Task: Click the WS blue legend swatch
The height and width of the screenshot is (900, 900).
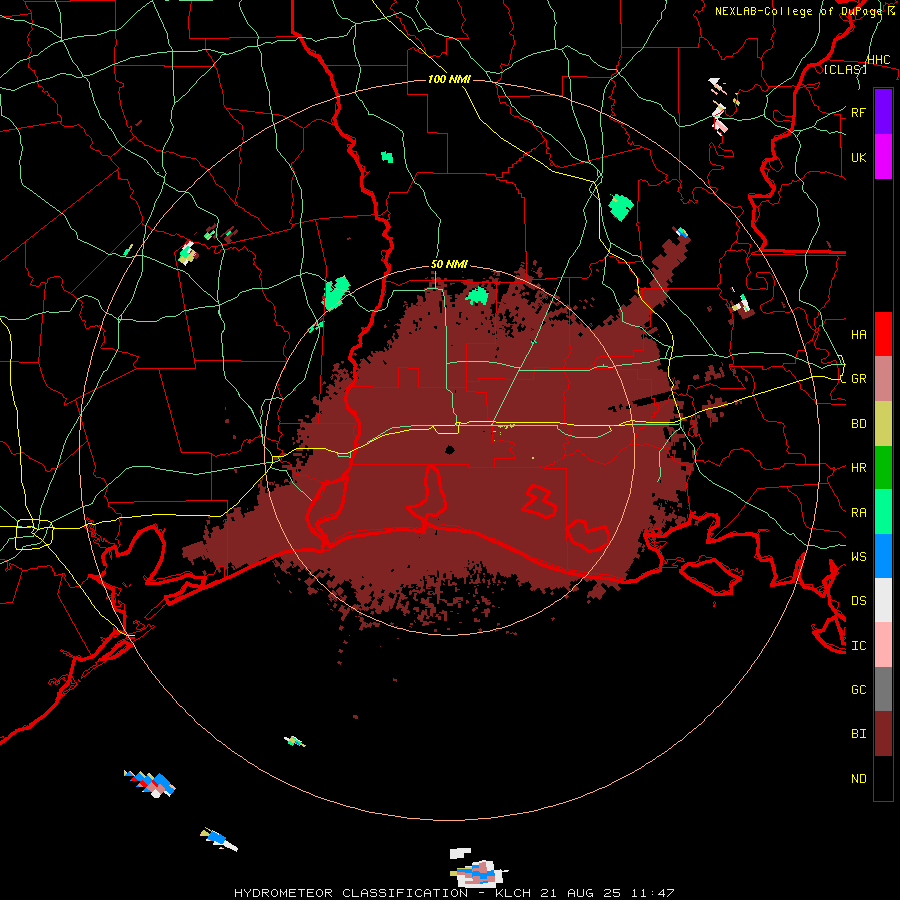Action: pos(883,556)
